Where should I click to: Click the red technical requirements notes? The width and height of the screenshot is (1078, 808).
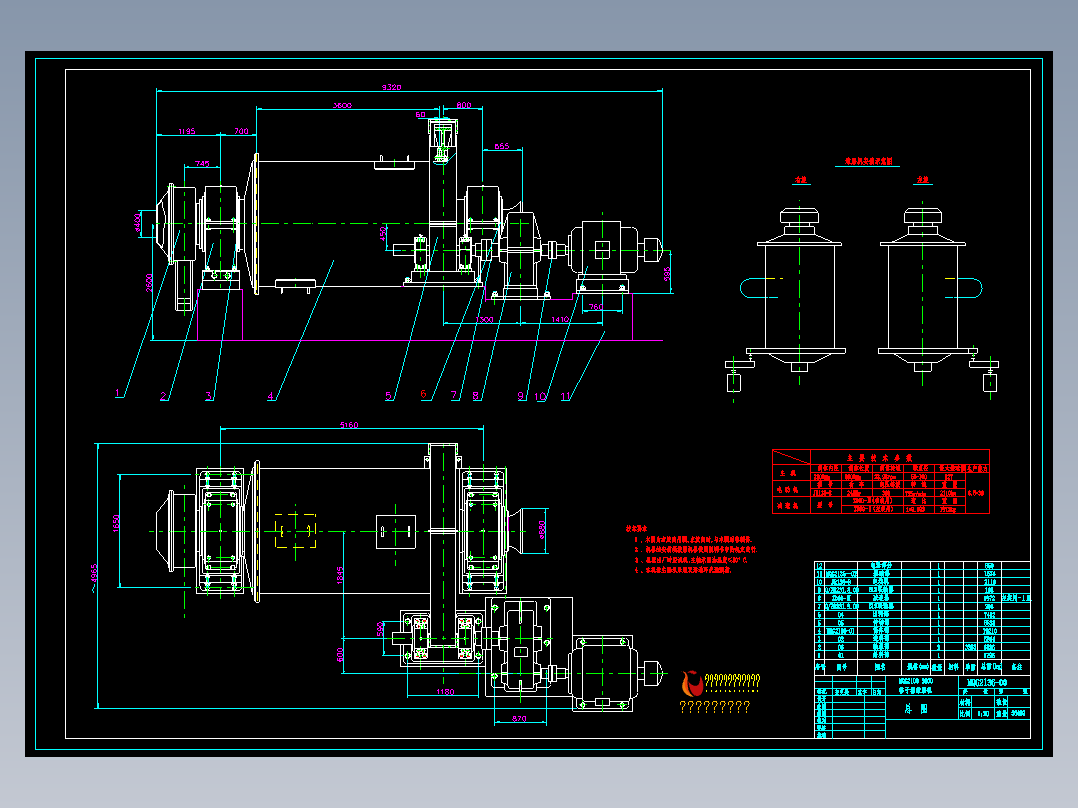tap(691, 549)
